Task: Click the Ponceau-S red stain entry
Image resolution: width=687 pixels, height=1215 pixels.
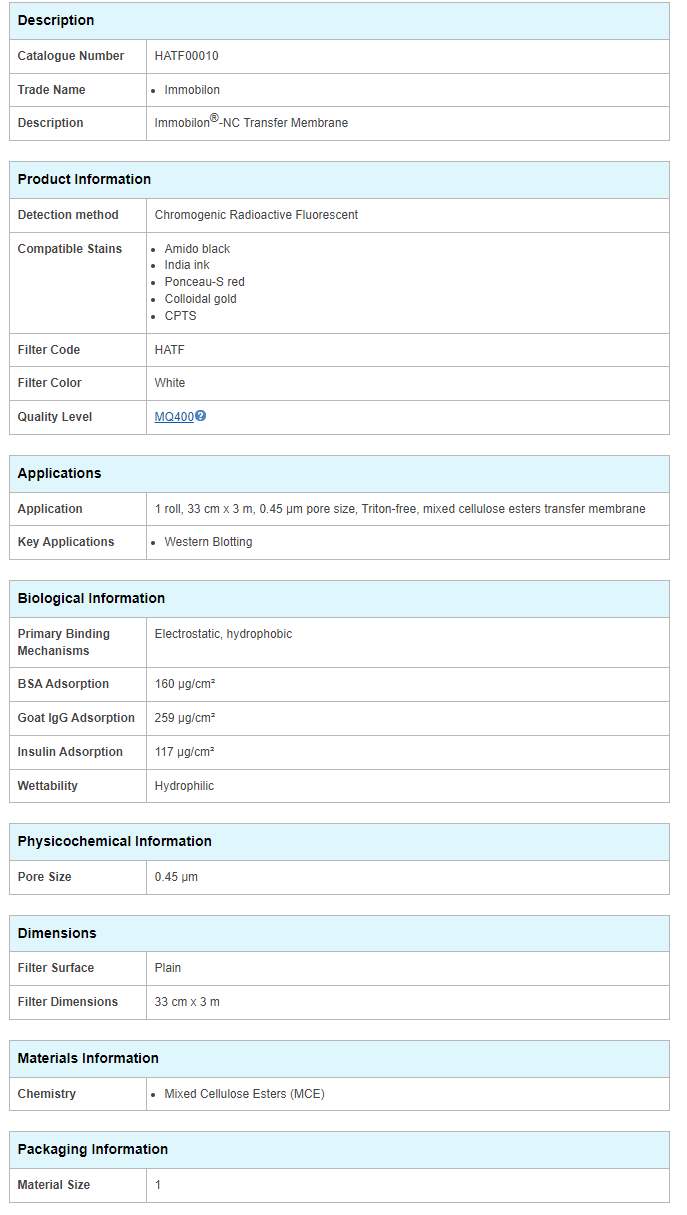Action: click(204, 282)
